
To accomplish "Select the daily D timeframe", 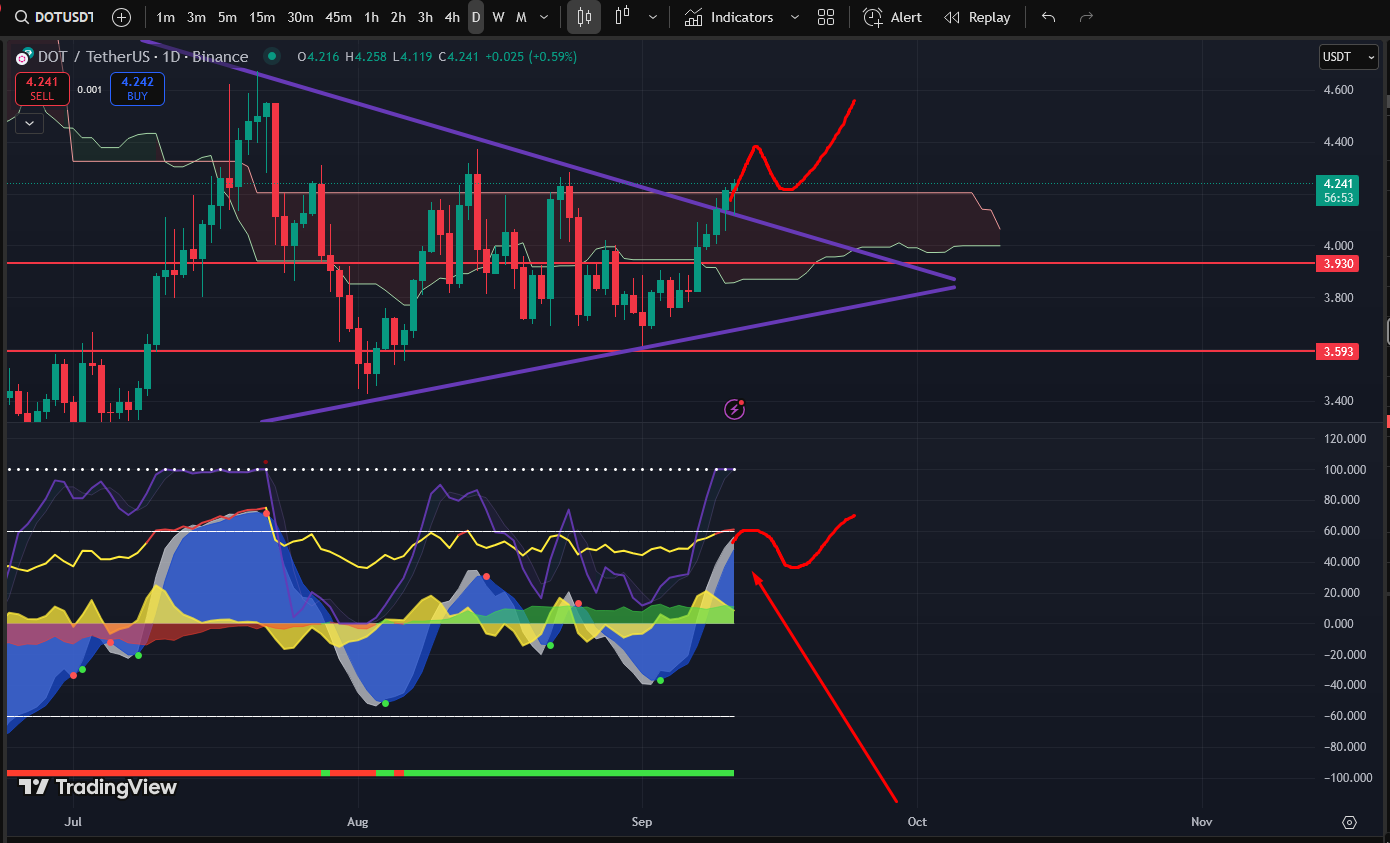I will [476, 17].
